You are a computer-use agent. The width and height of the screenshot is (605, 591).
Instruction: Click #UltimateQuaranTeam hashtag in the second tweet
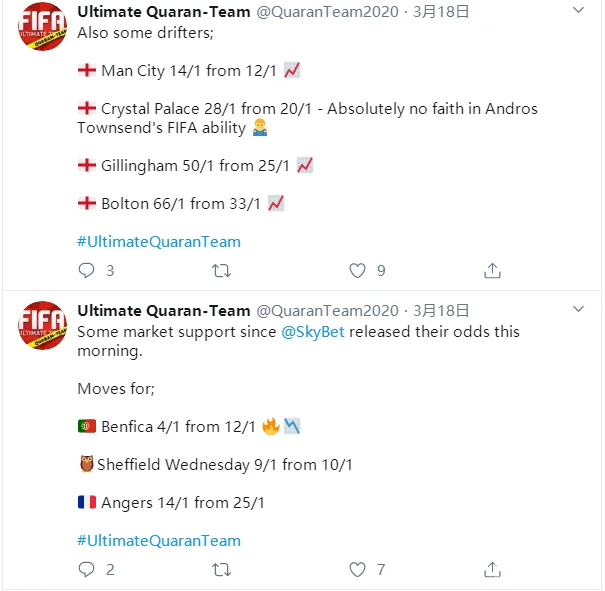159,540
